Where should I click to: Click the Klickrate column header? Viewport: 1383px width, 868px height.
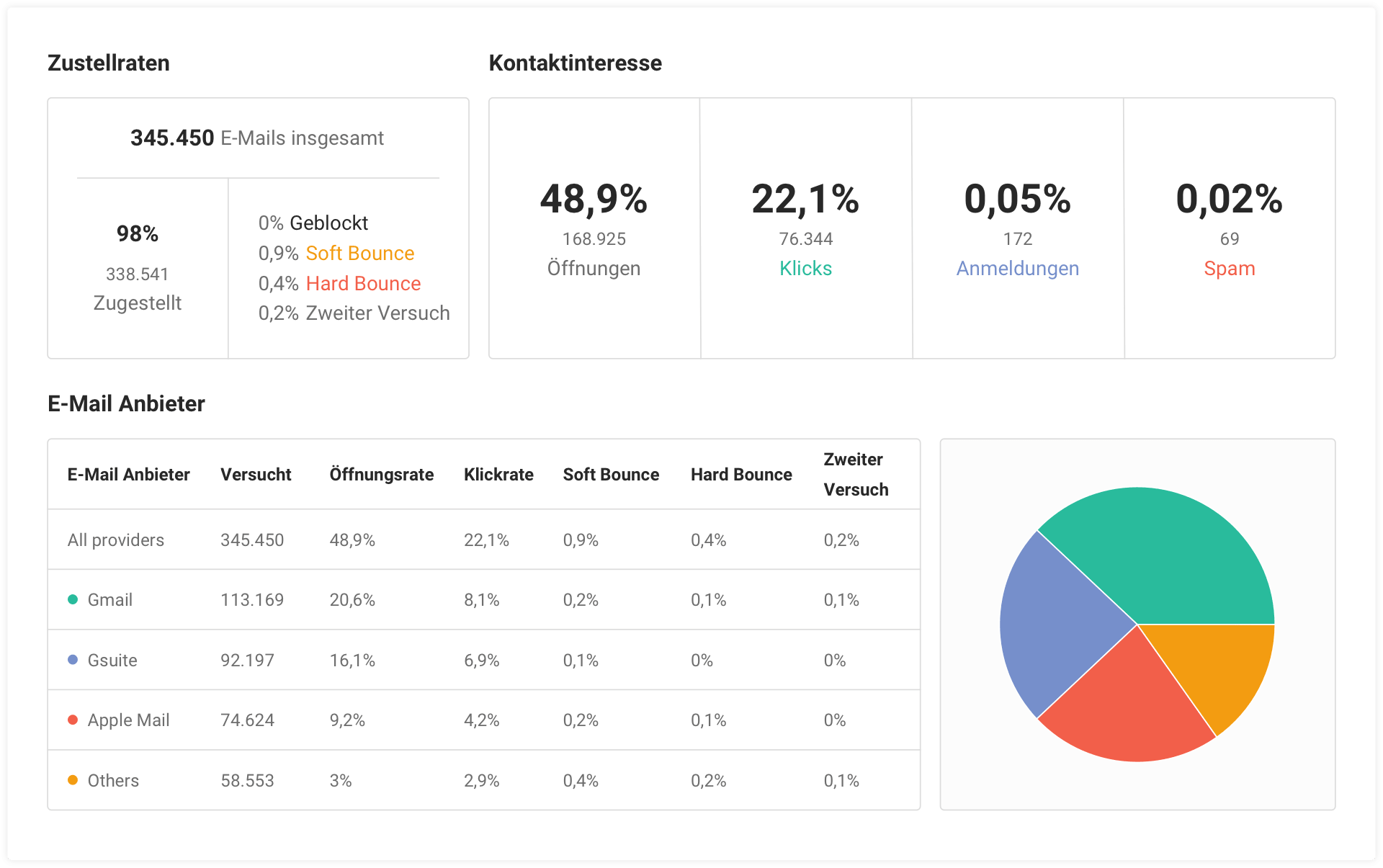(x=498, y=475)
